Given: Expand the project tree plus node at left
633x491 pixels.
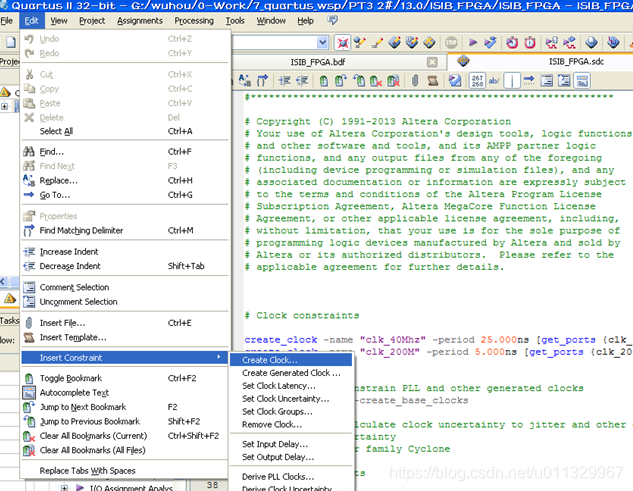Looking at the screenshot, I should 4,107.
